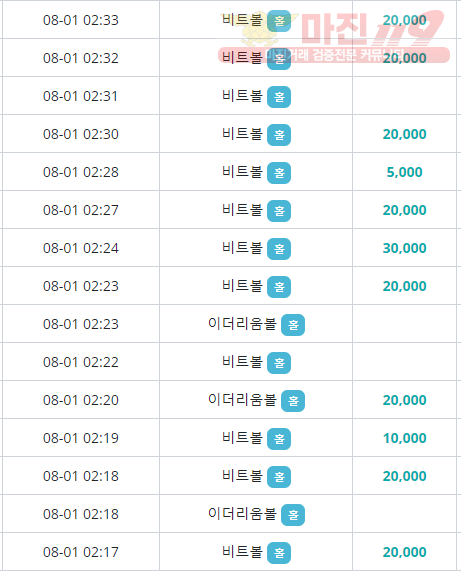The image size is (461, 573).
Task: Click the 20,000 amount at 02:23
Action: coord(404,286)
